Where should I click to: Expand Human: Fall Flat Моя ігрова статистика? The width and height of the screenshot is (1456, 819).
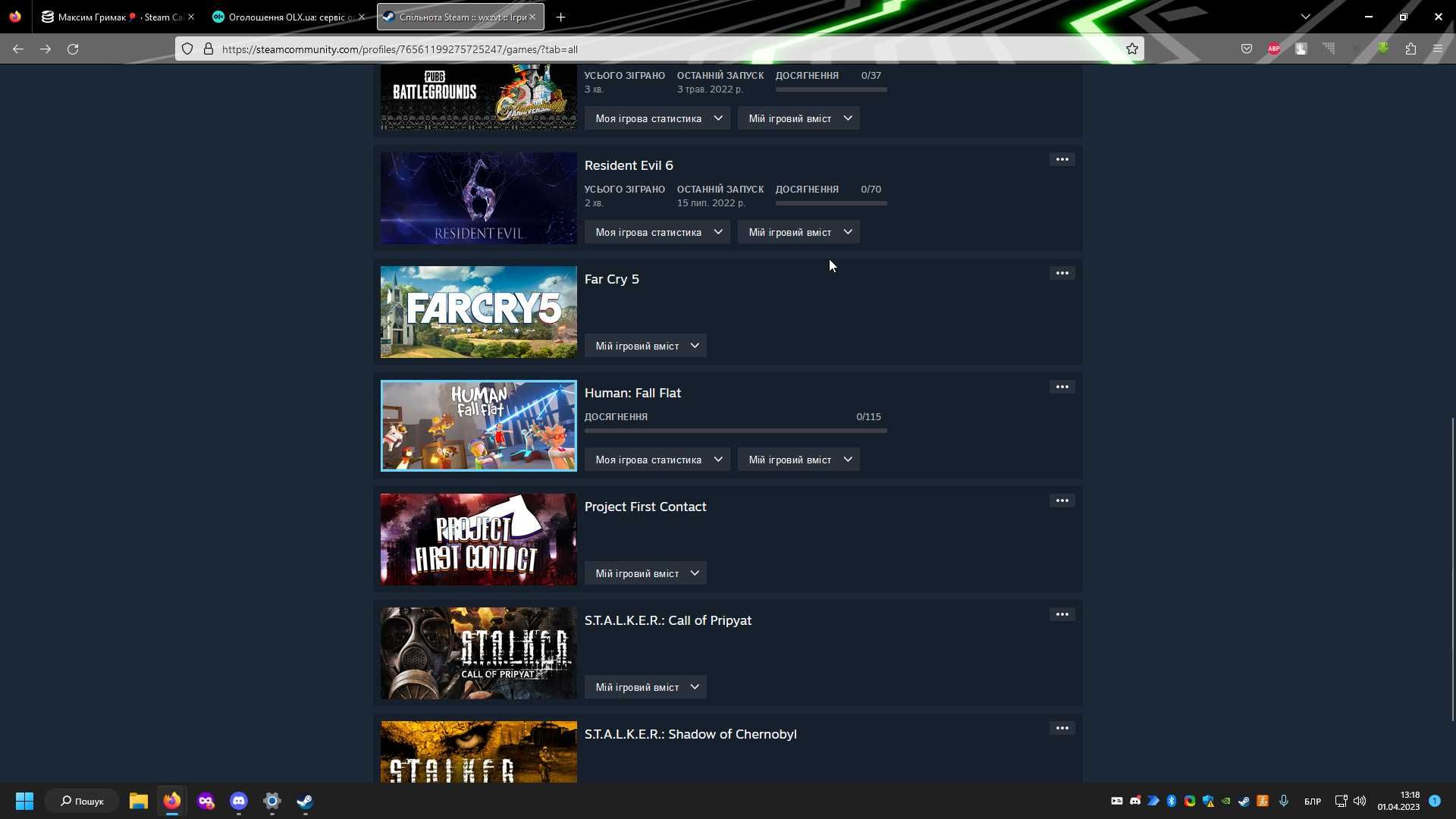(657, 460)
